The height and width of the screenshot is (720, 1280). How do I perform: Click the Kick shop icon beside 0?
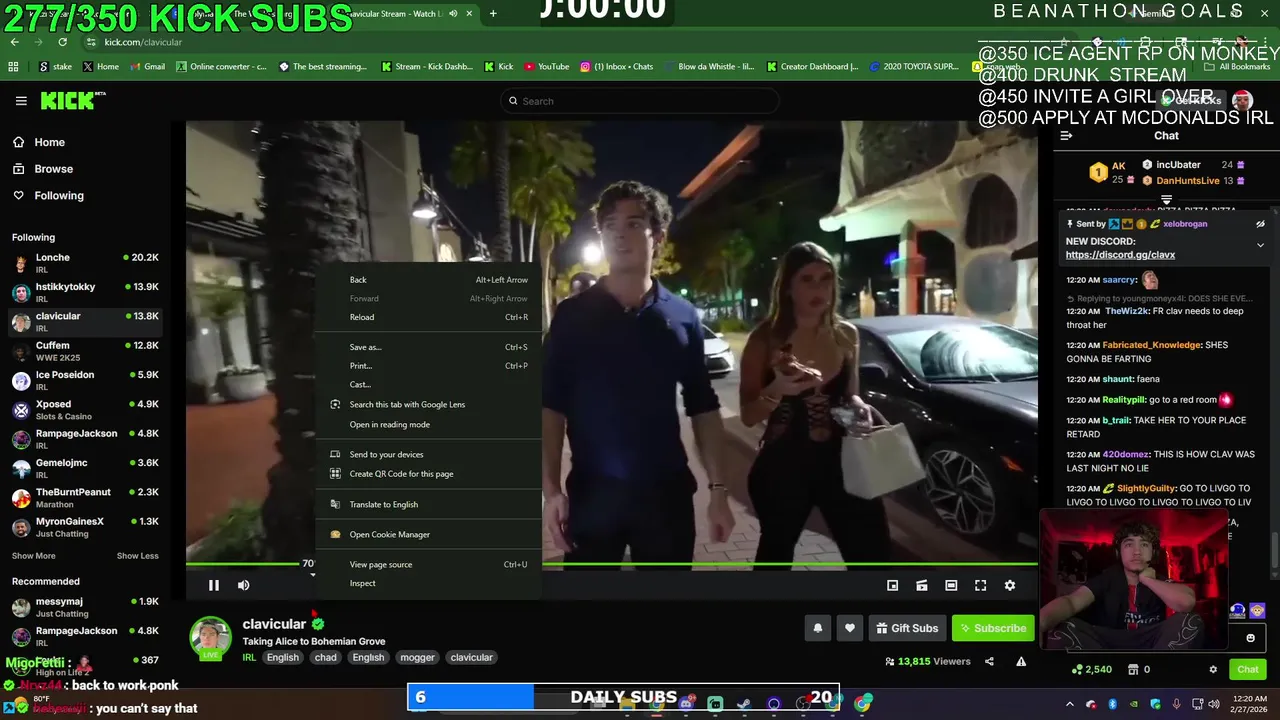(1133, 669)
